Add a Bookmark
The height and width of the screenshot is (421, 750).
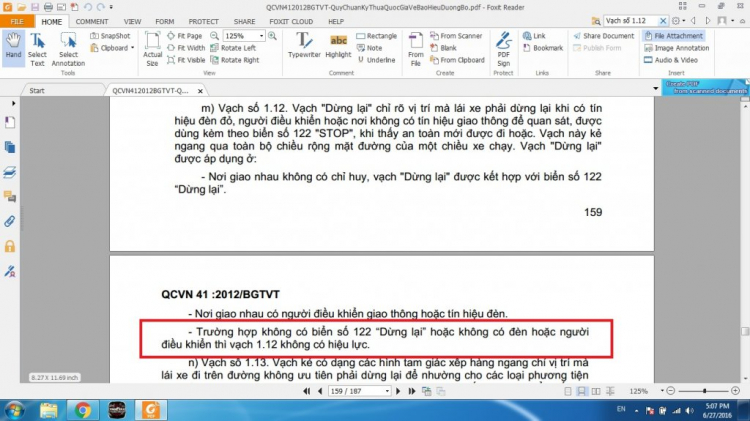tap(543, 48)
